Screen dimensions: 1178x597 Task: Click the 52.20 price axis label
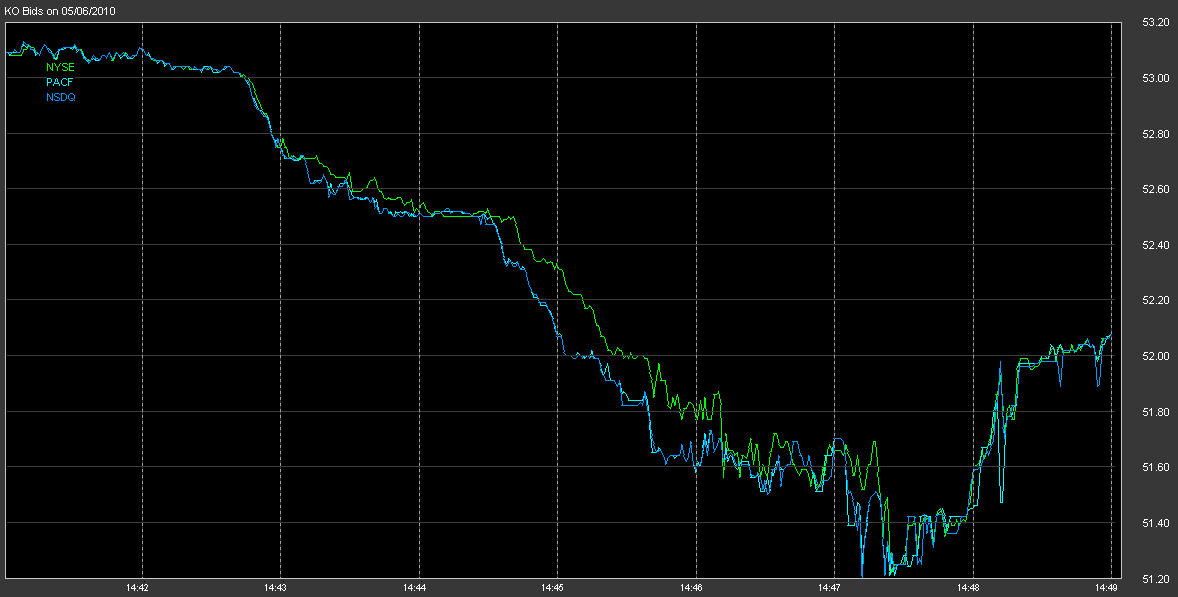pos(1155,300)
